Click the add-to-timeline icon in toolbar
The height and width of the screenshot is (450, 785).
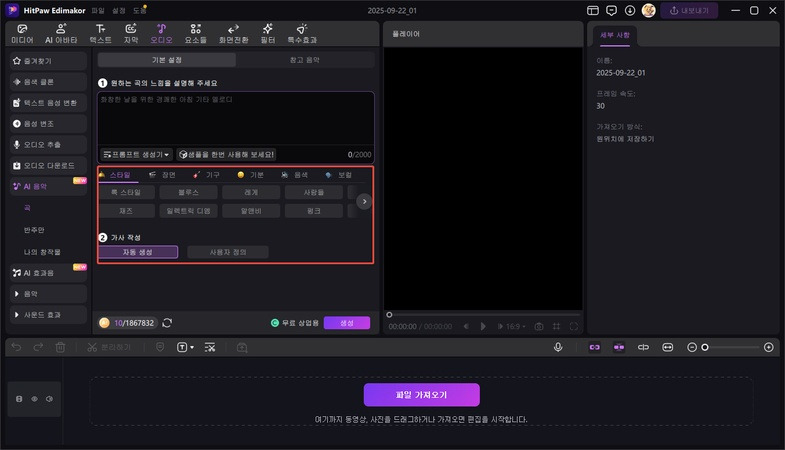coord(242,347)
